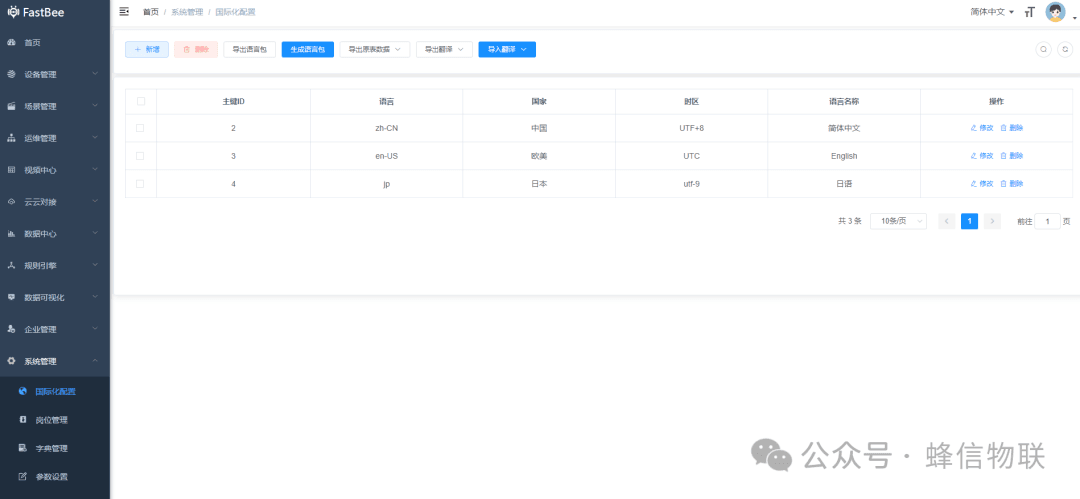The image size is (1080, 499).
Task: Click the FastBee logo icon
Action: [13, 12]
